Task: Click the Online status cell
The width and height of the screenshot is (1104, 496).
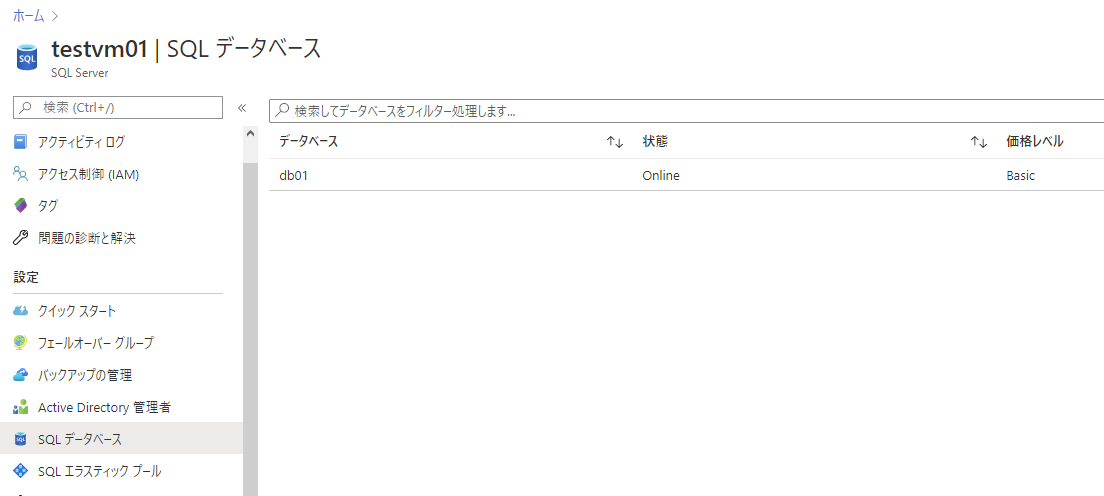Action: pos(660,175)
